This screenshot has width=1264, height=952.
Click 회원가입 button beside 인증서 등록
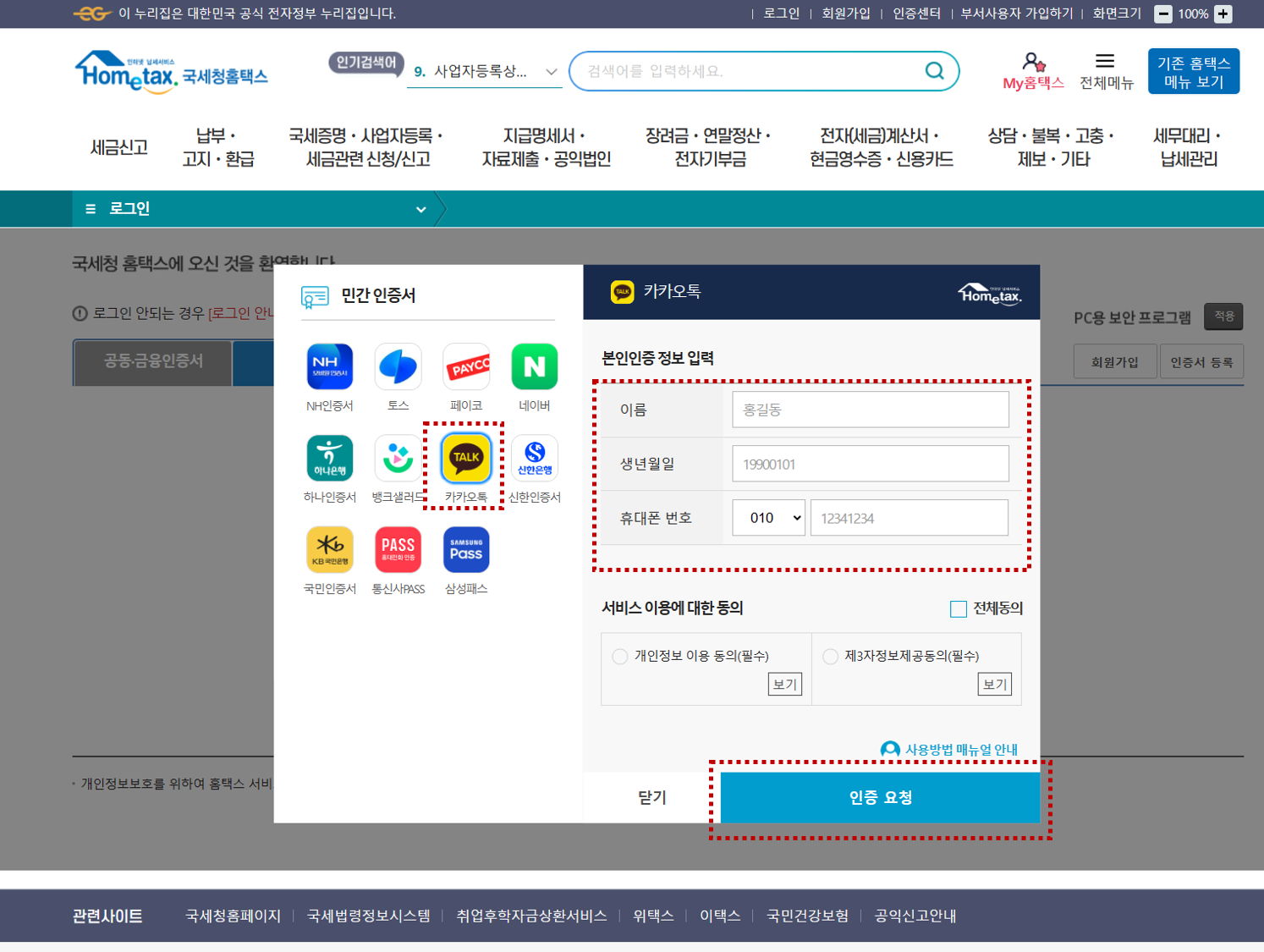click(1114, 362)
